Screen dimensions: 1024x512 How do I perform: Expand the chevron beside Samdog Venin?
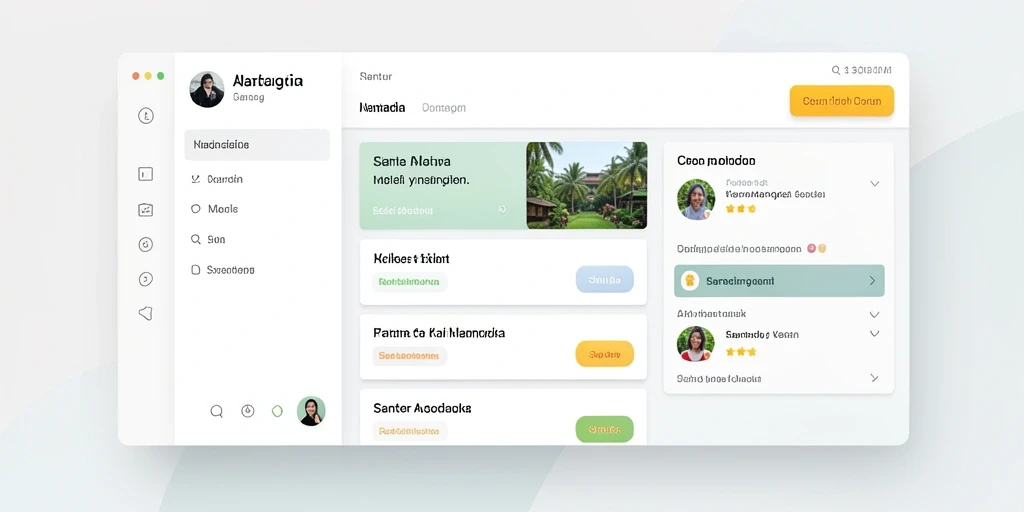(875, 334)
